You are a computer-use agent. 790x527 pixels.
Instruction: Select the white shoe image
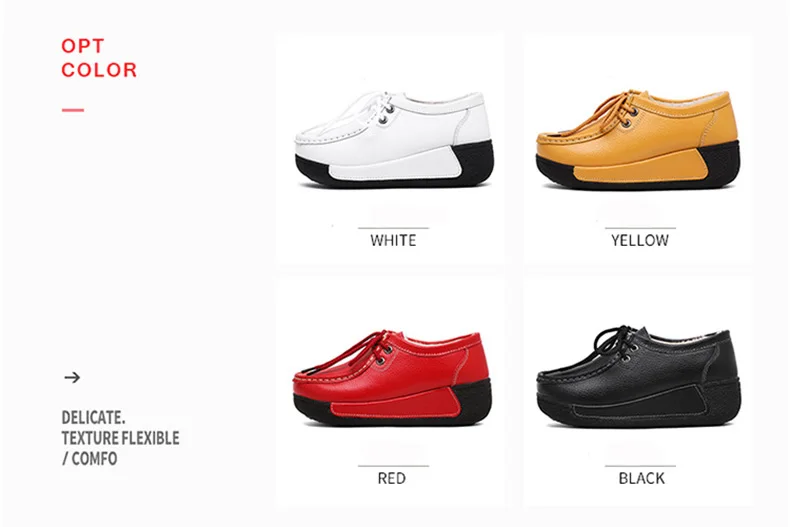pyautogui.click(x=393, y=140)
